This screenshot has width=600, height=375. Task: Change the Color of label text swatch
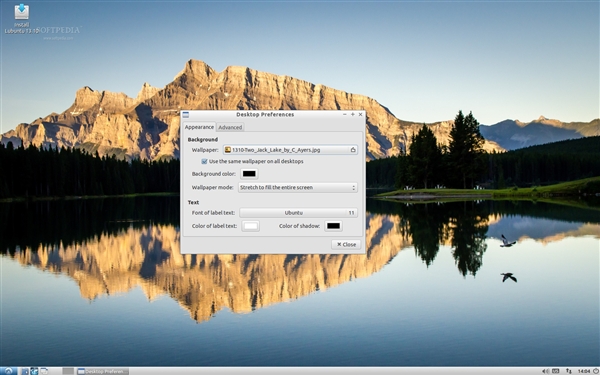tap(251, 226)
